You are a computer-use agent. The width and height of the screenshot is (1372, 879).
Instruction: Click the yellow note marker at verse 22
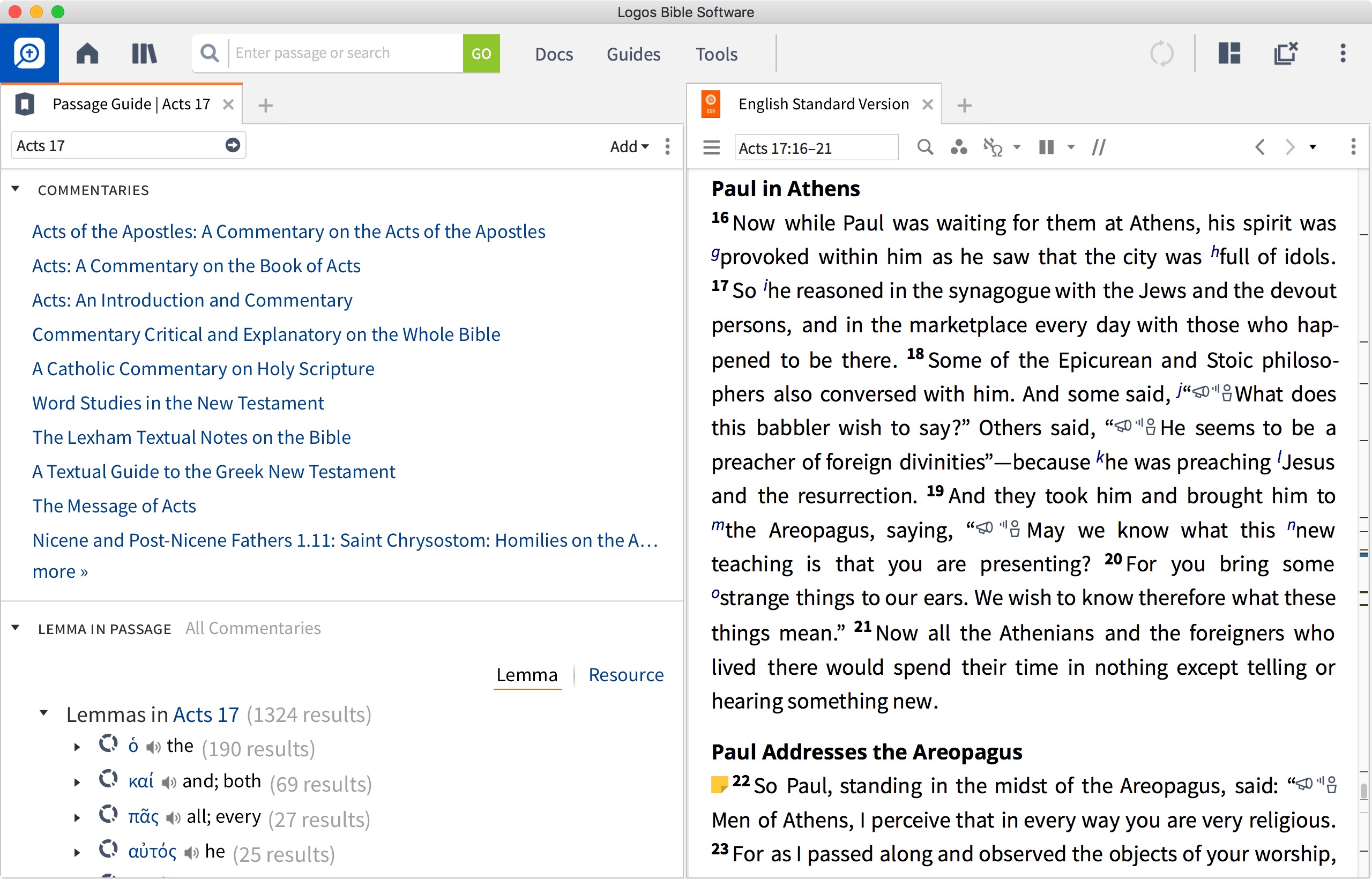[x=720, y=784]
